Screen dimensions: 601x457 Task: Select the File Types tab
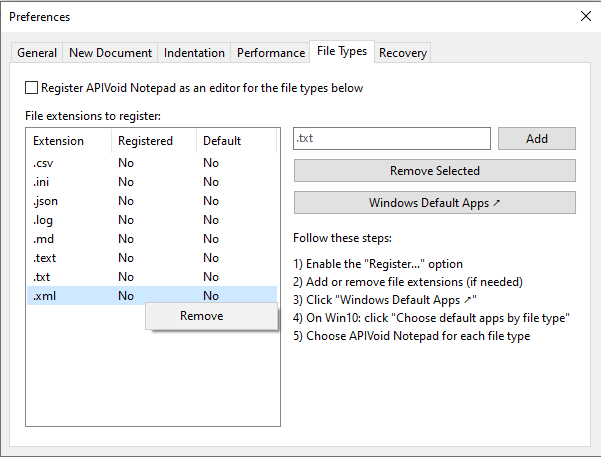coord(342,51)
